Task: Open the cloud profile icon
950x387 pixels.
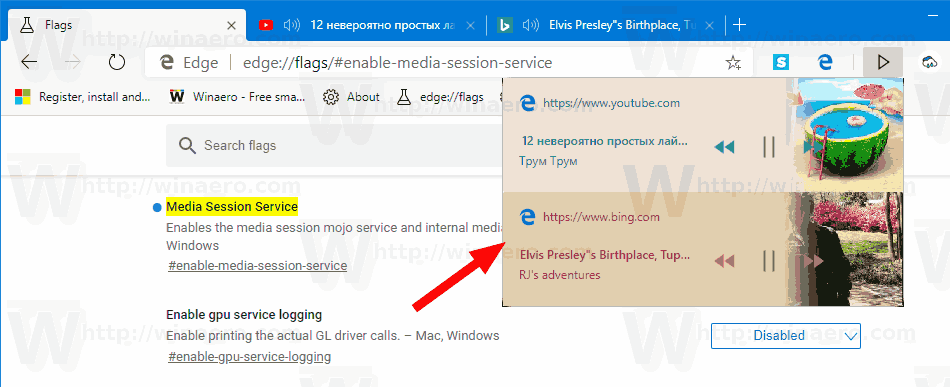Action: pos(929,62)
